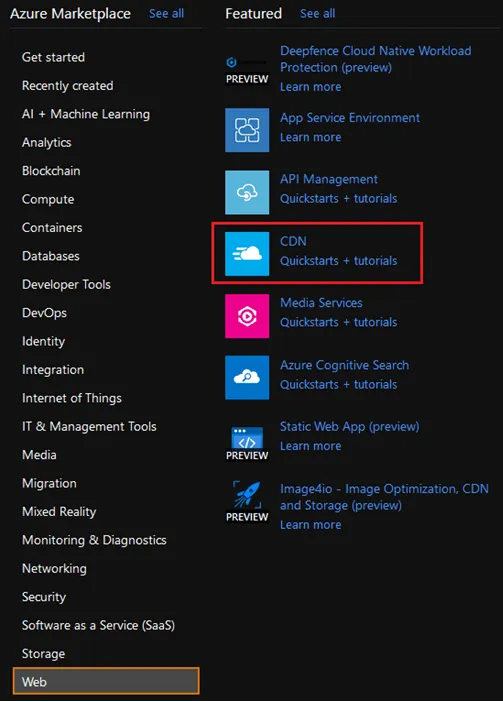Open the Image4io rocket icon
The width and height of the screenshot is (503, 702).
pyautogui.click(x=247, y=501)
